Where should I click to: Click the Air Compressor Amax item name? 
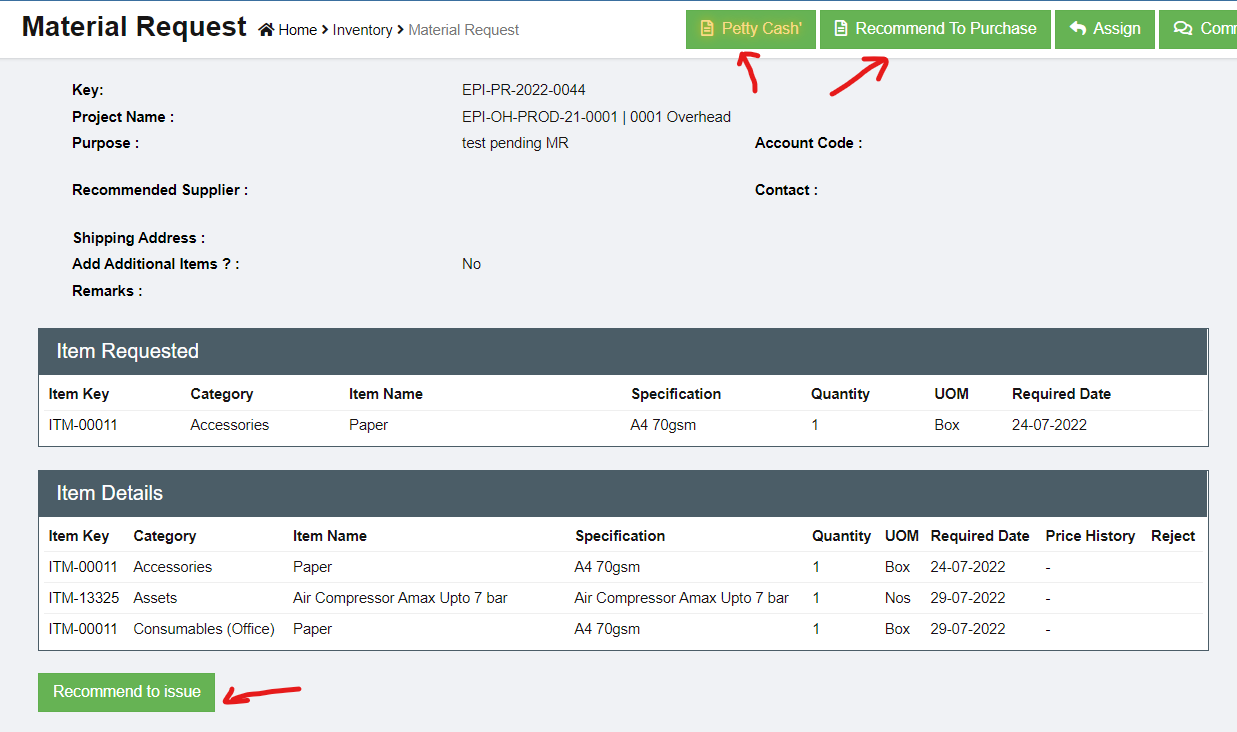[x=400, y=598]
